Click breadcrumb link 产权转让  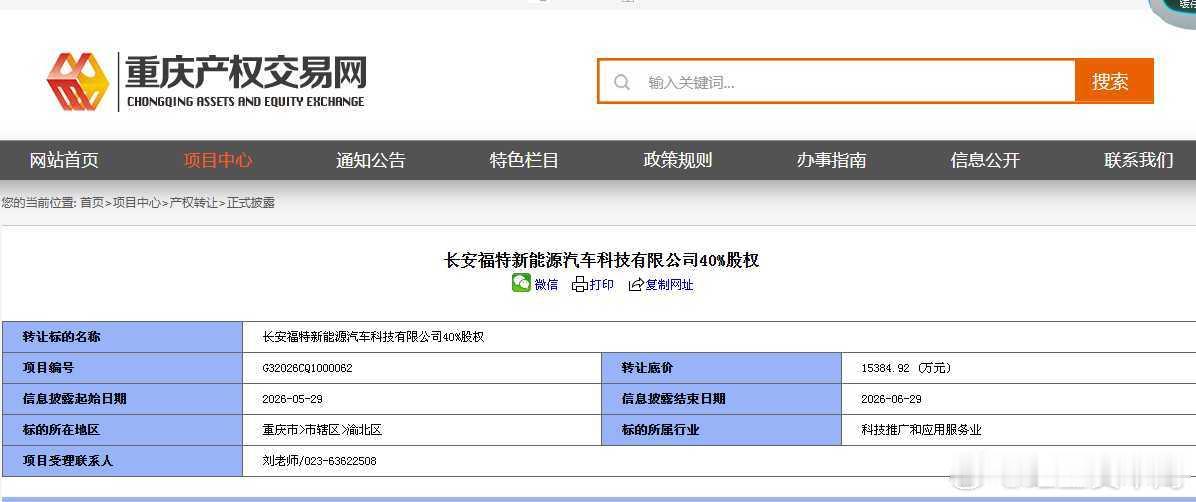coord(193,203)
